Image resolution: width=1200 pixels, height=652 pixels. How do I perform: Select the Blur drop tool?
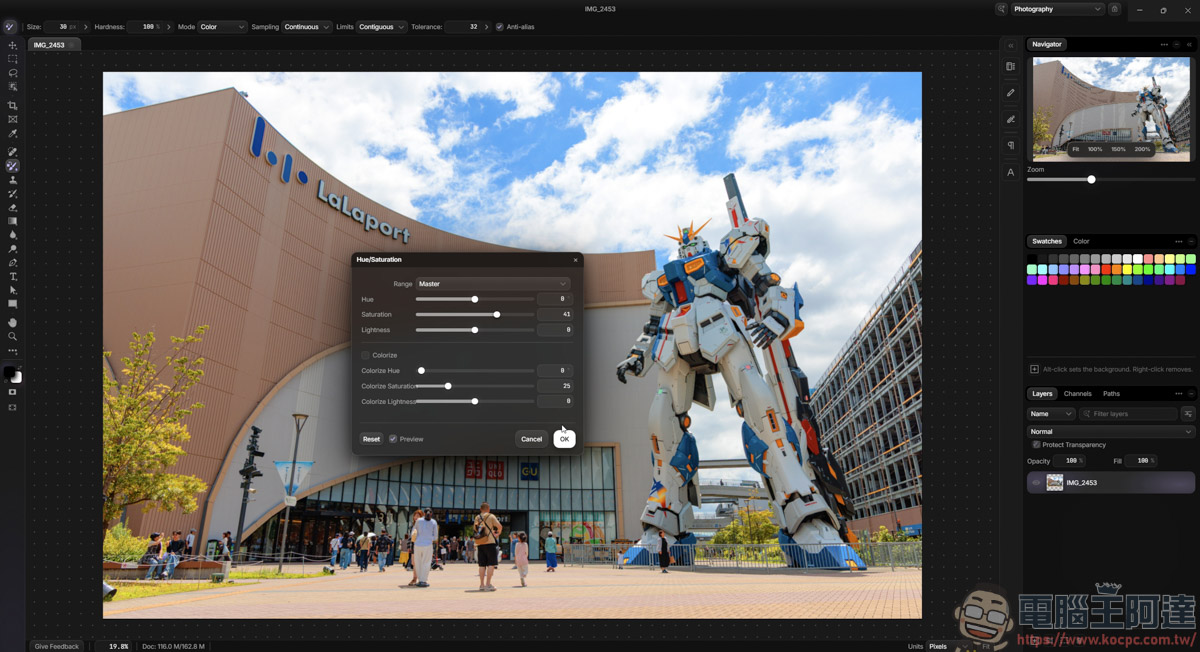tap(13, 235)
